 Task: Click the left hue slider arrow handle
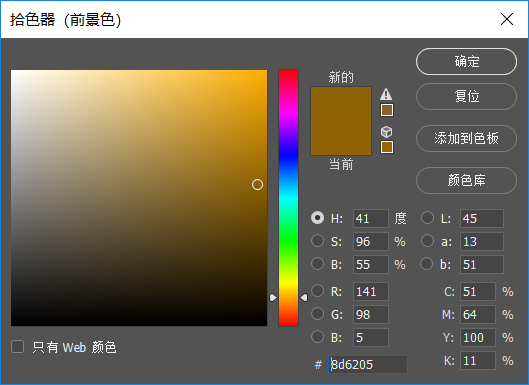tap(273, 297)
